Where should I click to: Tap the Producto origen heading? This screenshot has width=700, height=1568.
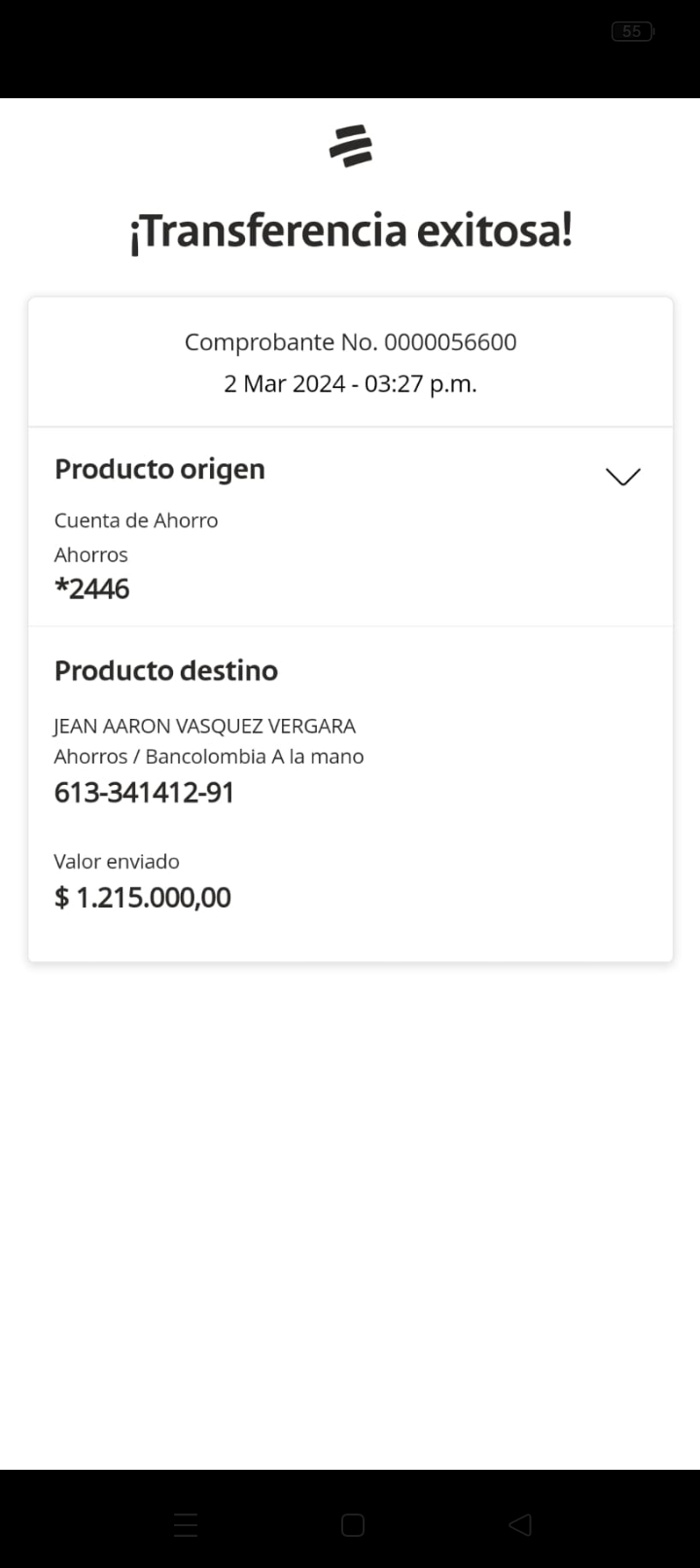pos(159,469)
